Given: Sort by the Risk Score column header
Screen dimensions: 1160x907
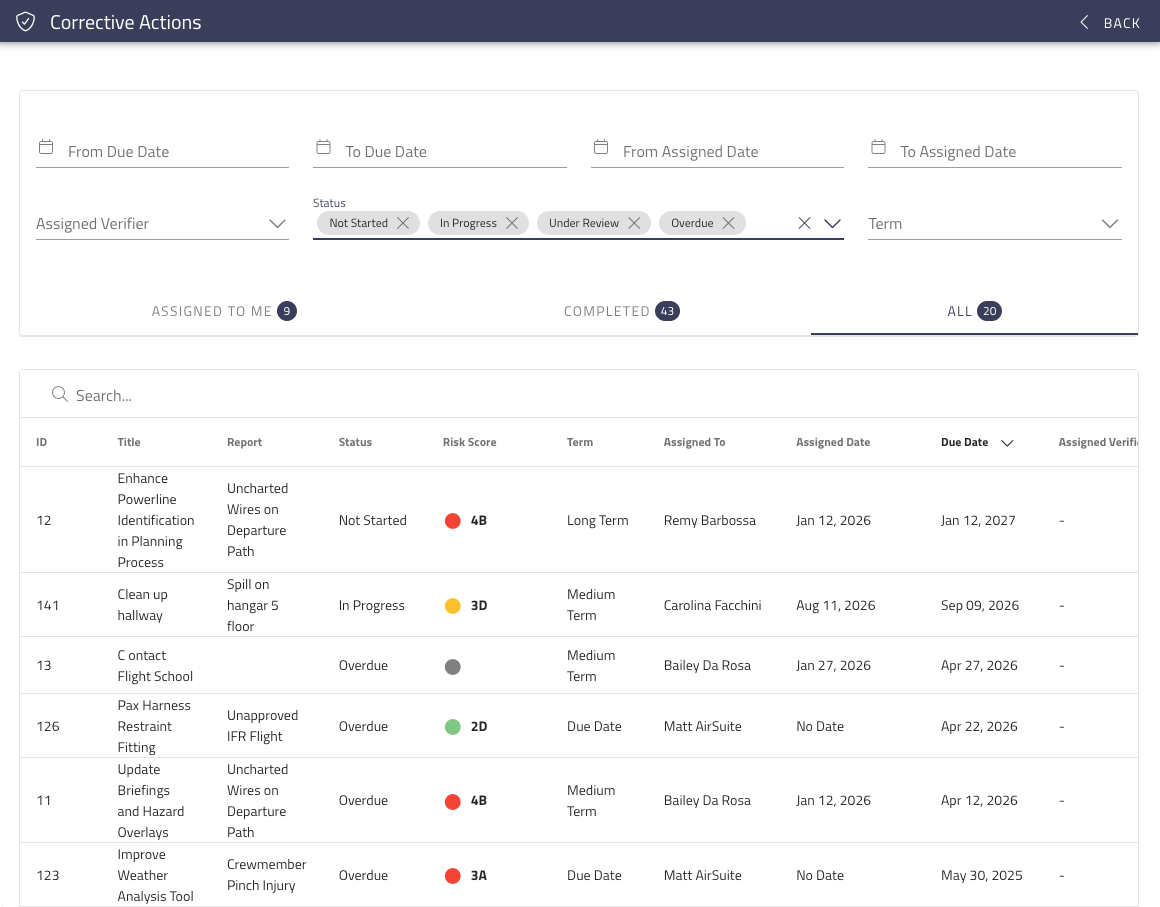Looking at the screenshot, I should point(469,442).
